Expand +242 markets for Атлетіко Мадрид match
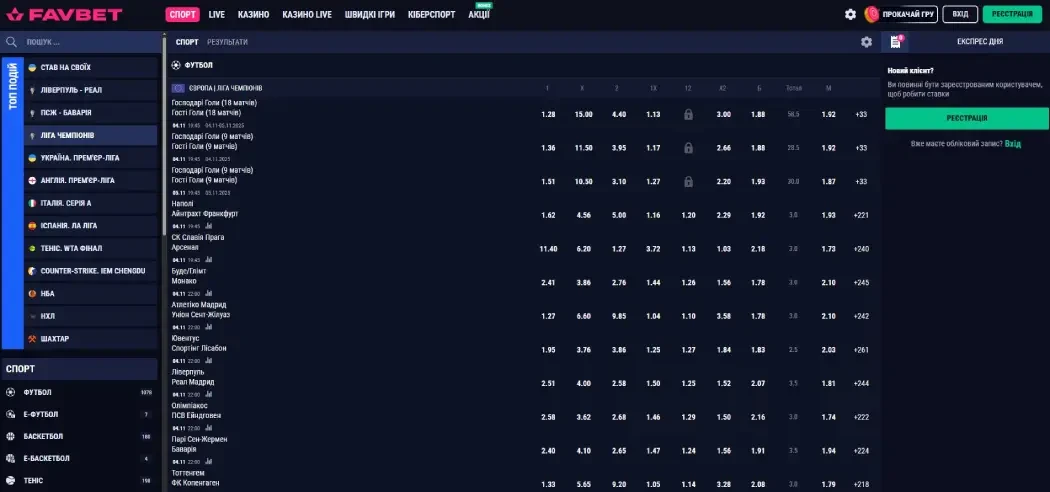 point(861,316)
